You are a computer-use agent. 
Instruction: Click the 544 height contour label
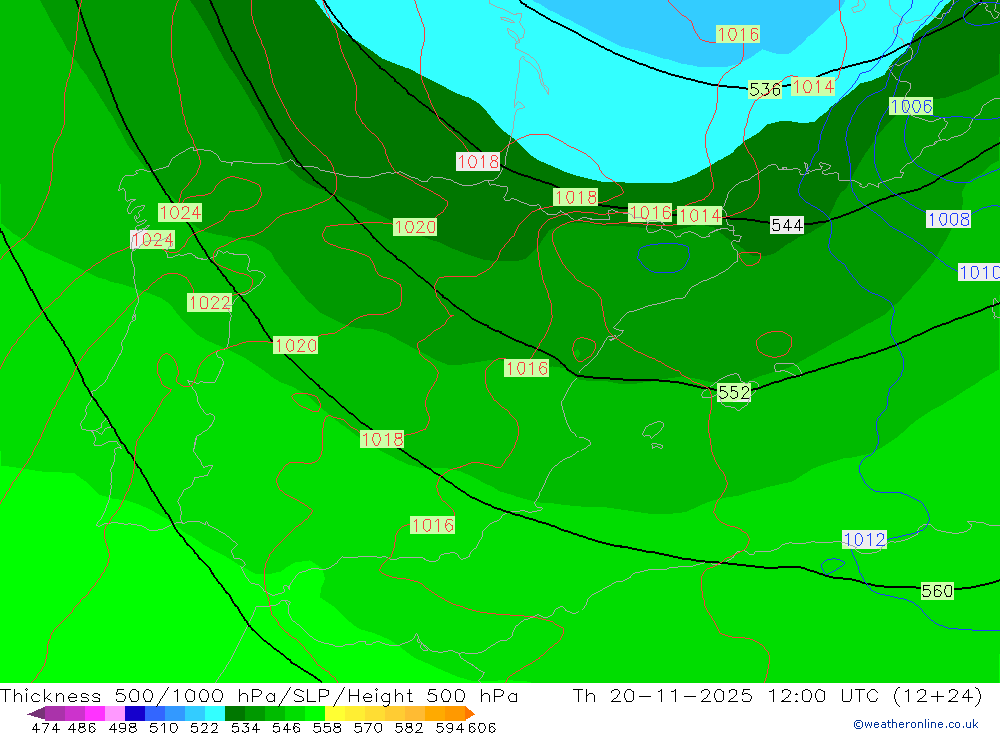[787, 225]
